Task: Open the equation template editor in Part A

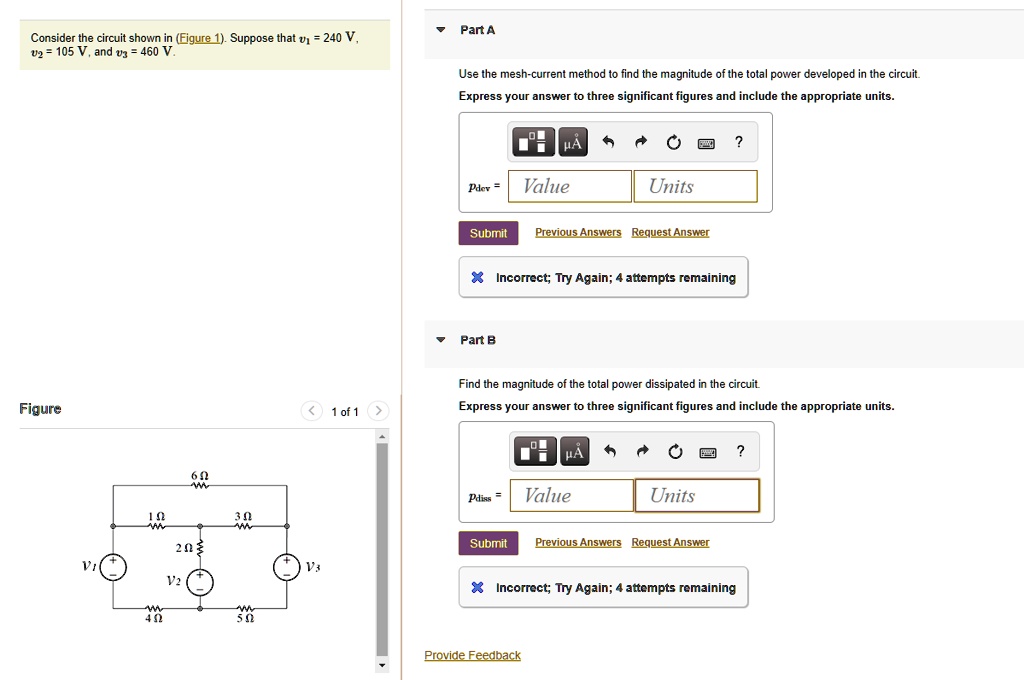Action: (x=534, y=142)
